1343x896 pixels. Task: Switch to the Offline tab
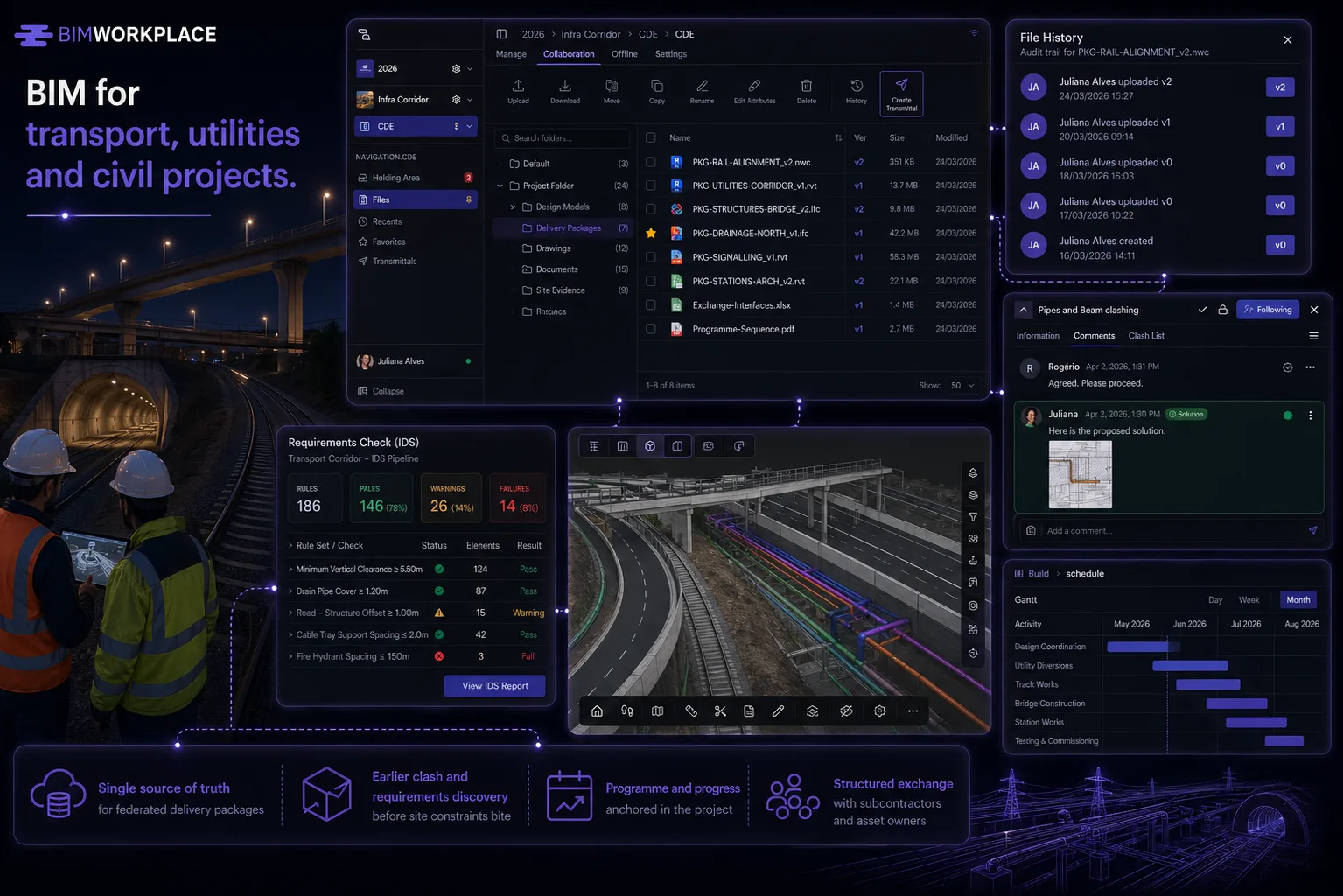click(x=624, y=54)
